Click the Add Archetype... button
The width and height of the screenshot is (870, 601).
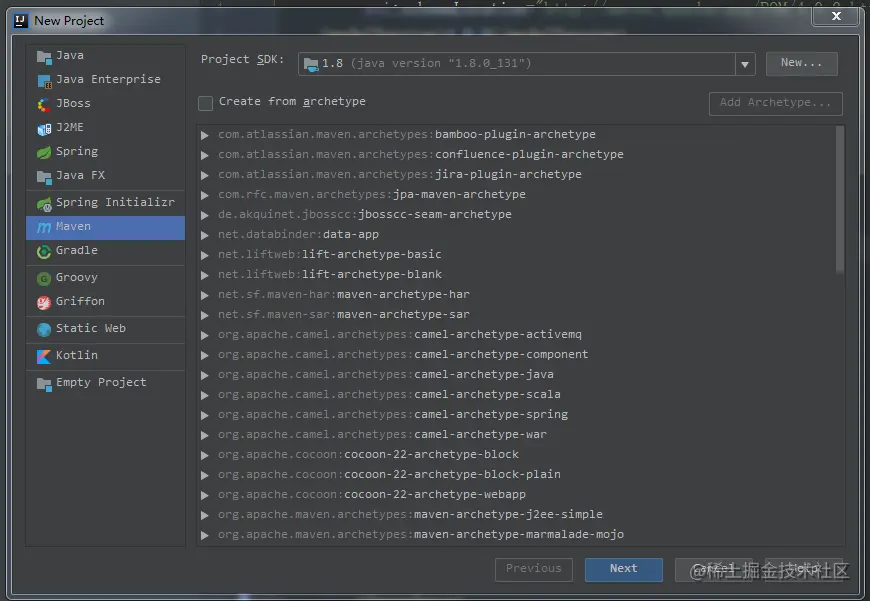pos(776,103)
